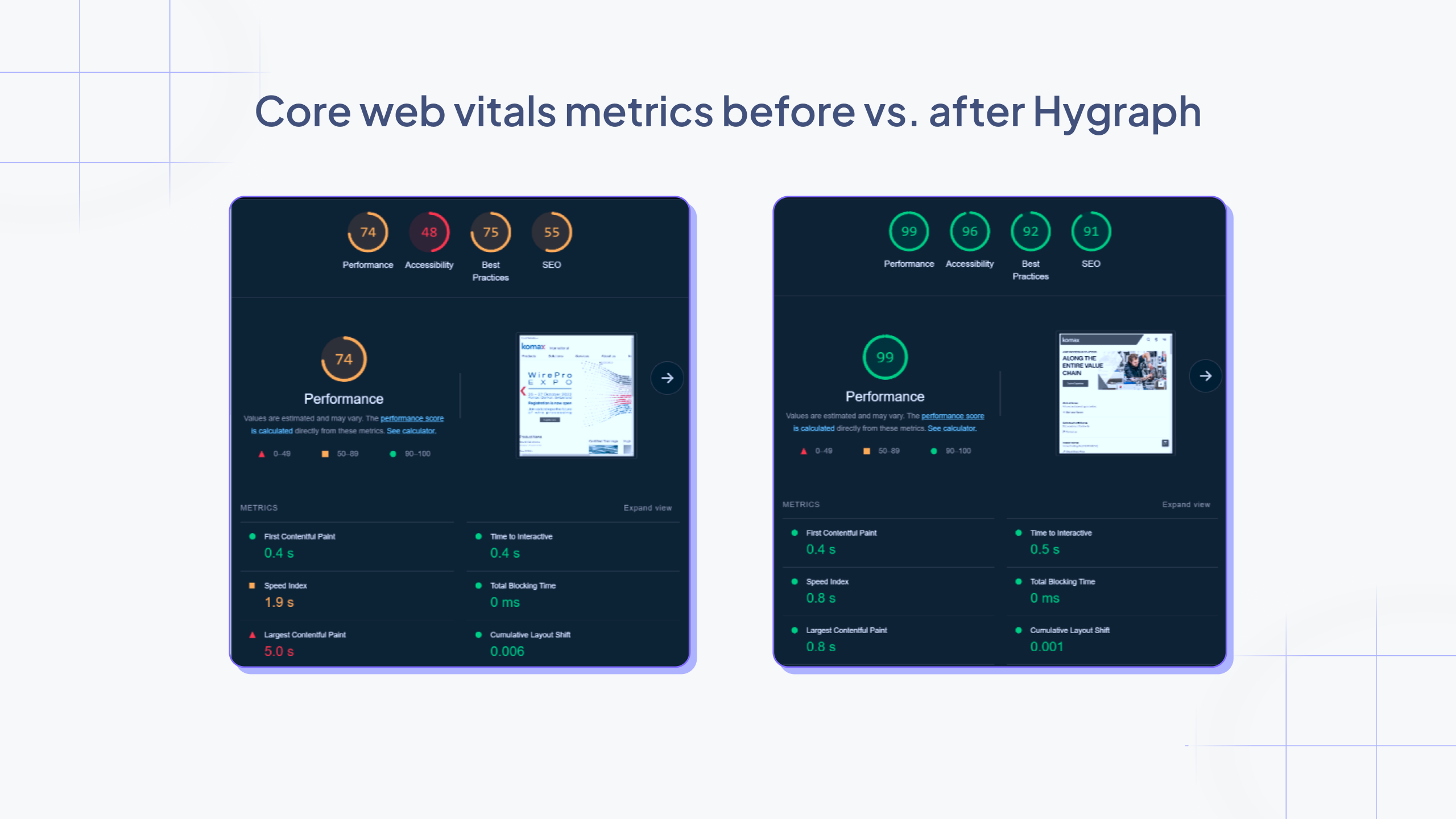
Task: Click Expand view in before panel
Action: 647,508
